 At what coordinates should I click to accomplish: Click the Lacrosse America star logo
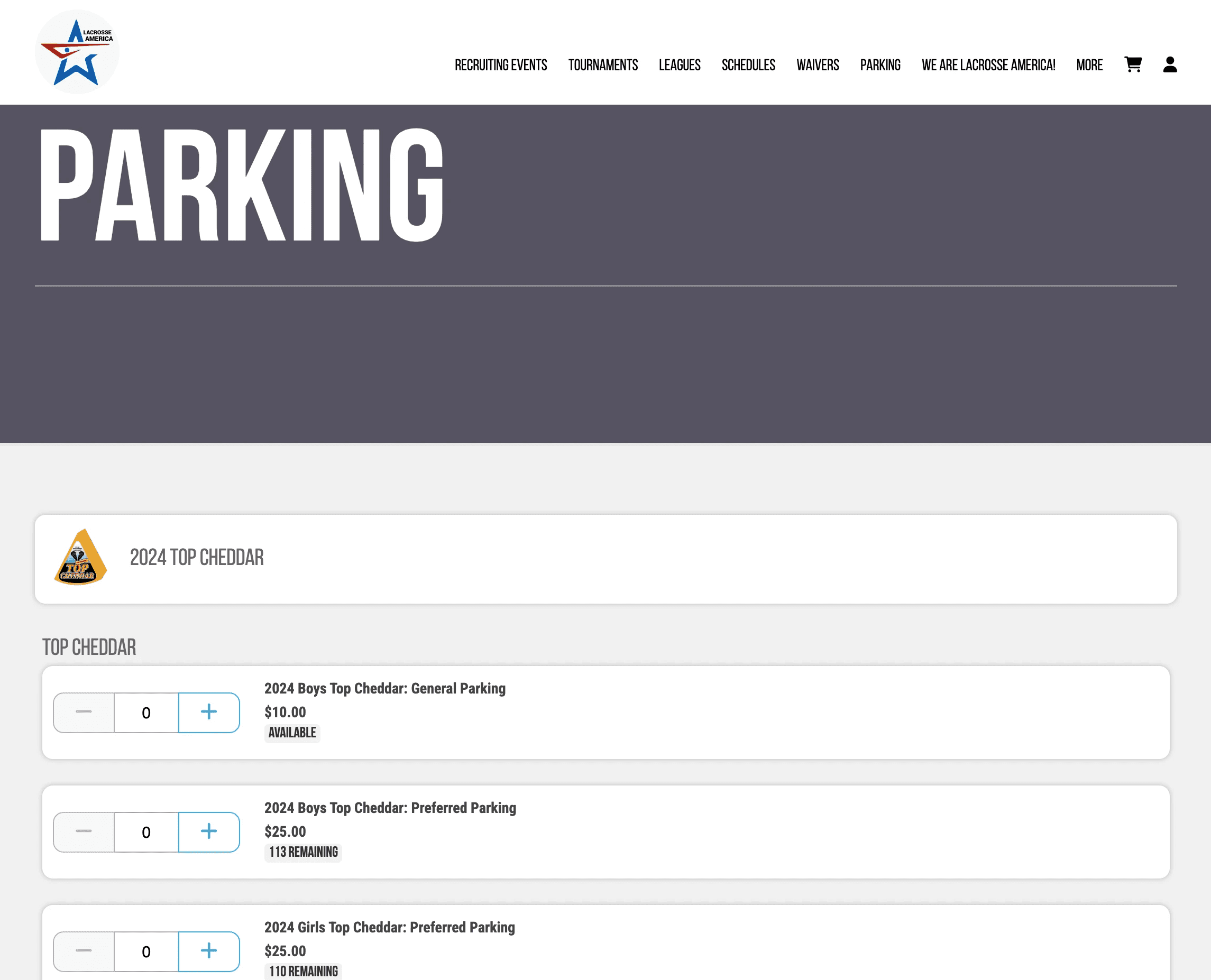[x=77, y=52]
